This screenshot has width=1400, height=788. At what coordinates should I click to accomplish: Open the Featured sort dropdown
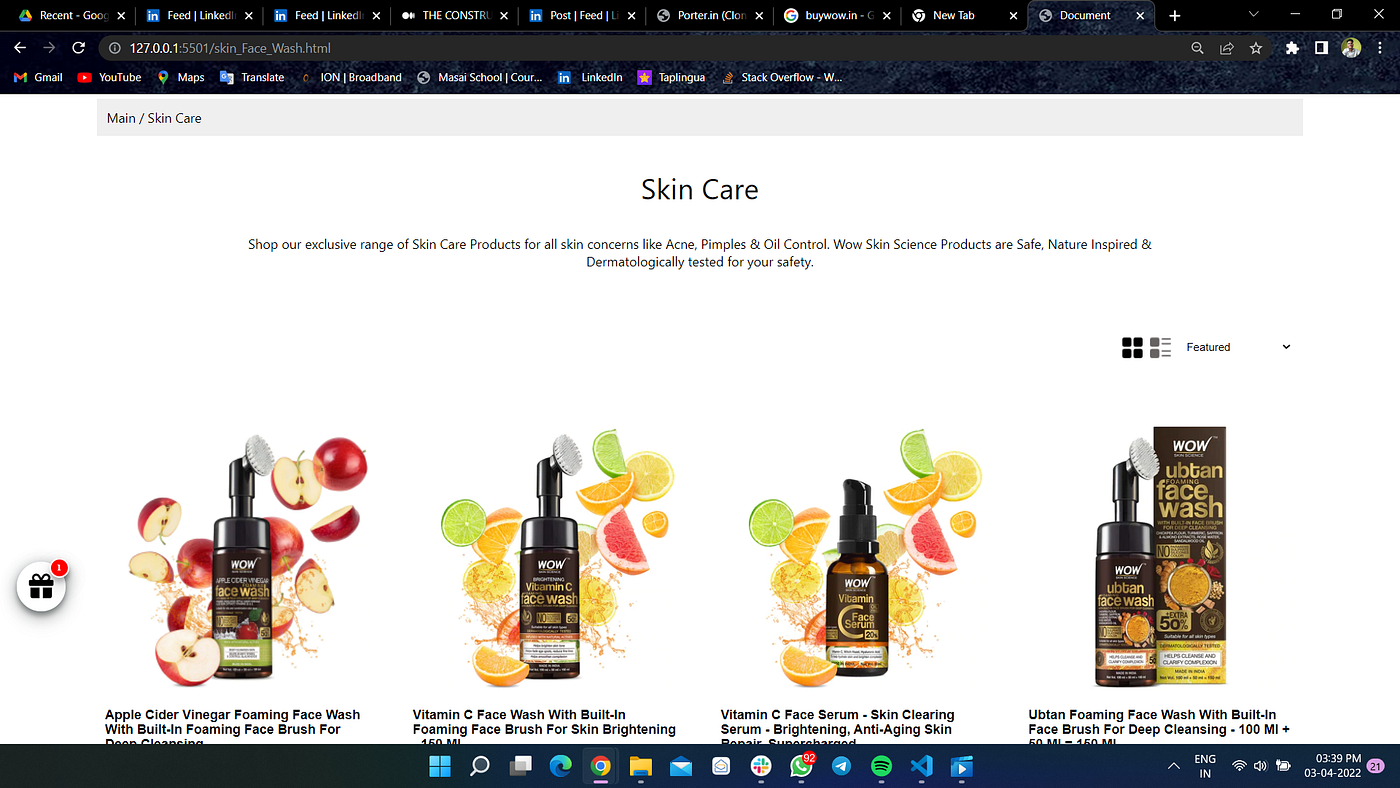click(x=1238, y=347)
